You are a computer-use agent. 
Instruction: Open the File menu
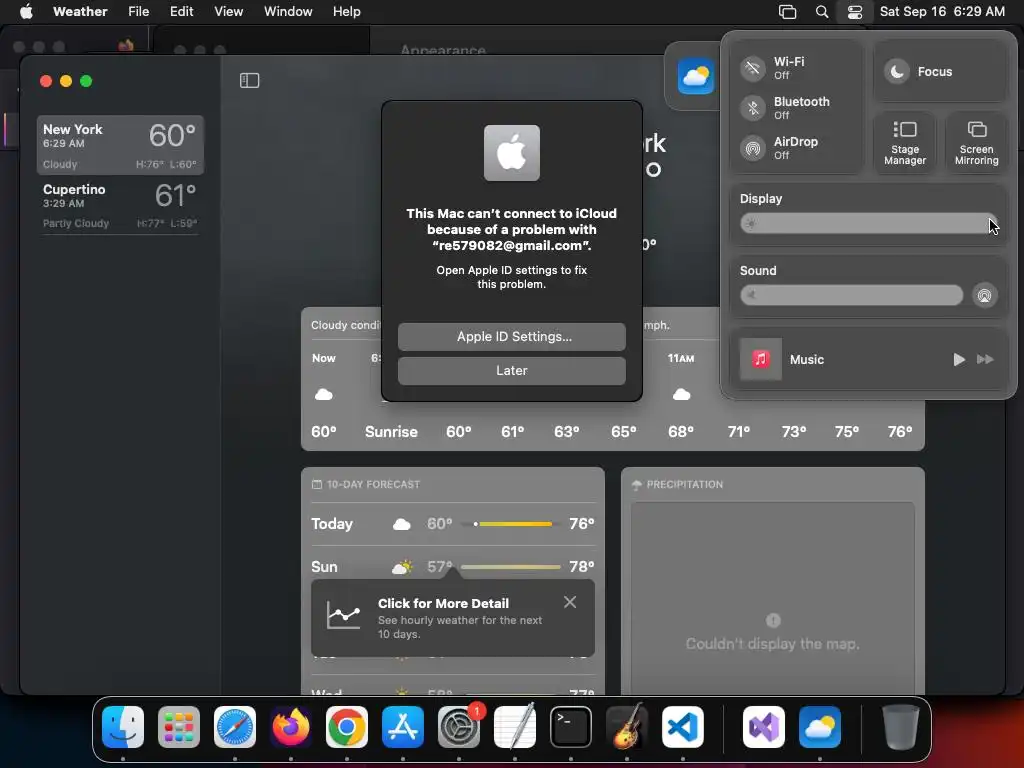click(x=138, y=12)
